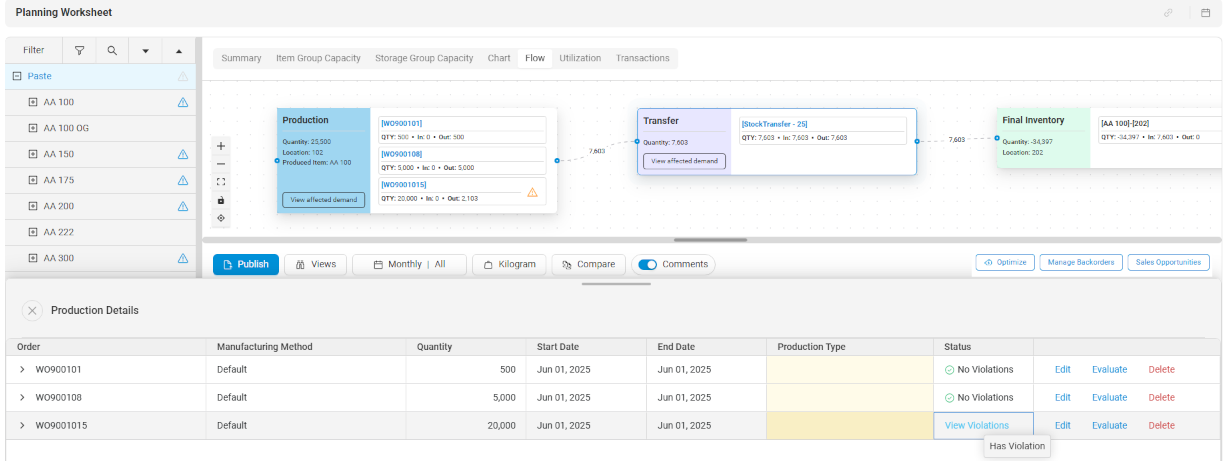Click Edit for order WO900101

click(1063, 370)
